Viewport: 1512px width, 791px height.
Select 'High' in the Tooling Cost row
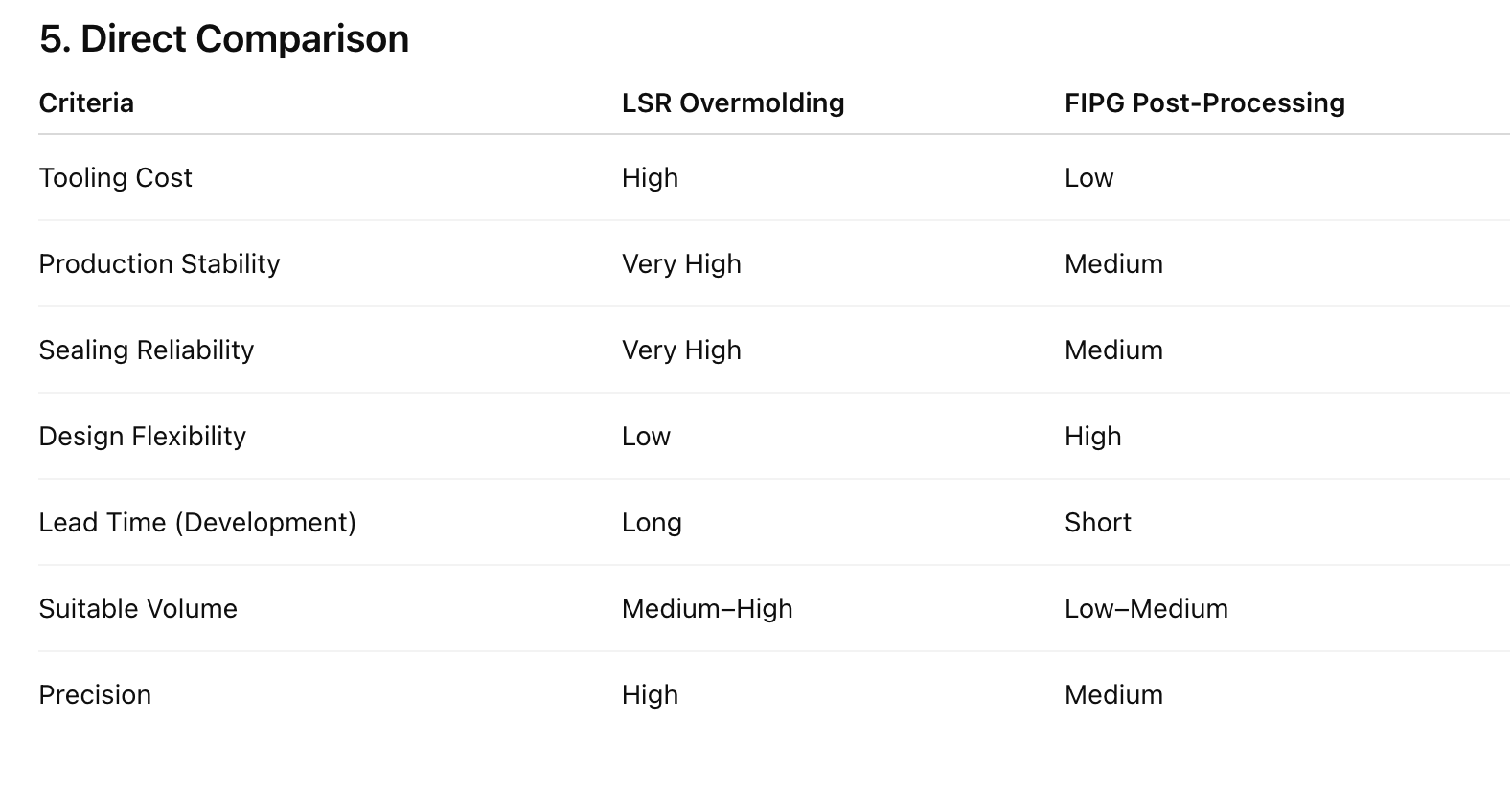(650, 178)
